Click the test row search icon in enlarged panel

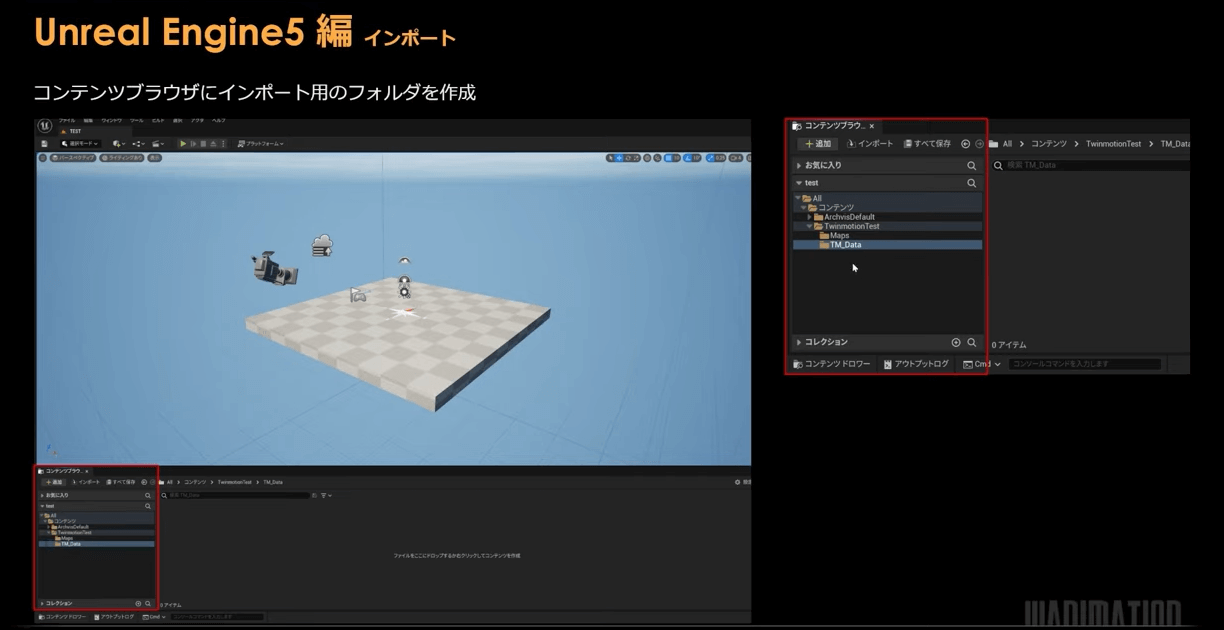click(x=971, y=183)
